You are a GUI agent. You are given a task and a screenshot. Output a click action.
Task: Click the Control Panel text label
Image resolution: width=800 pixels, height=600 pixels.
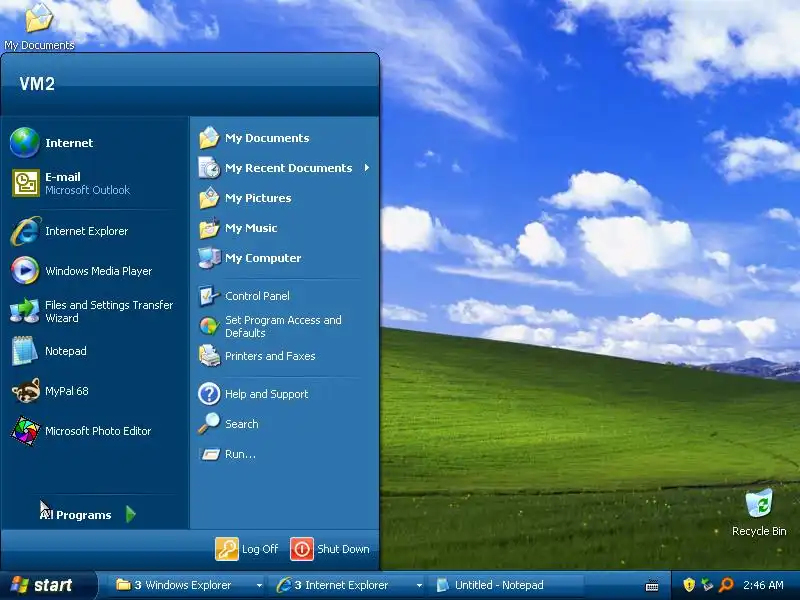tap(257, 296)
